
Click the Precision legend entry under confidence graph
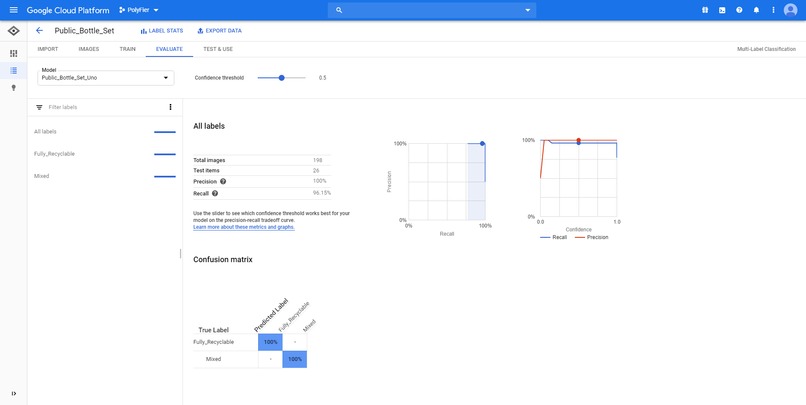(591, 237)
